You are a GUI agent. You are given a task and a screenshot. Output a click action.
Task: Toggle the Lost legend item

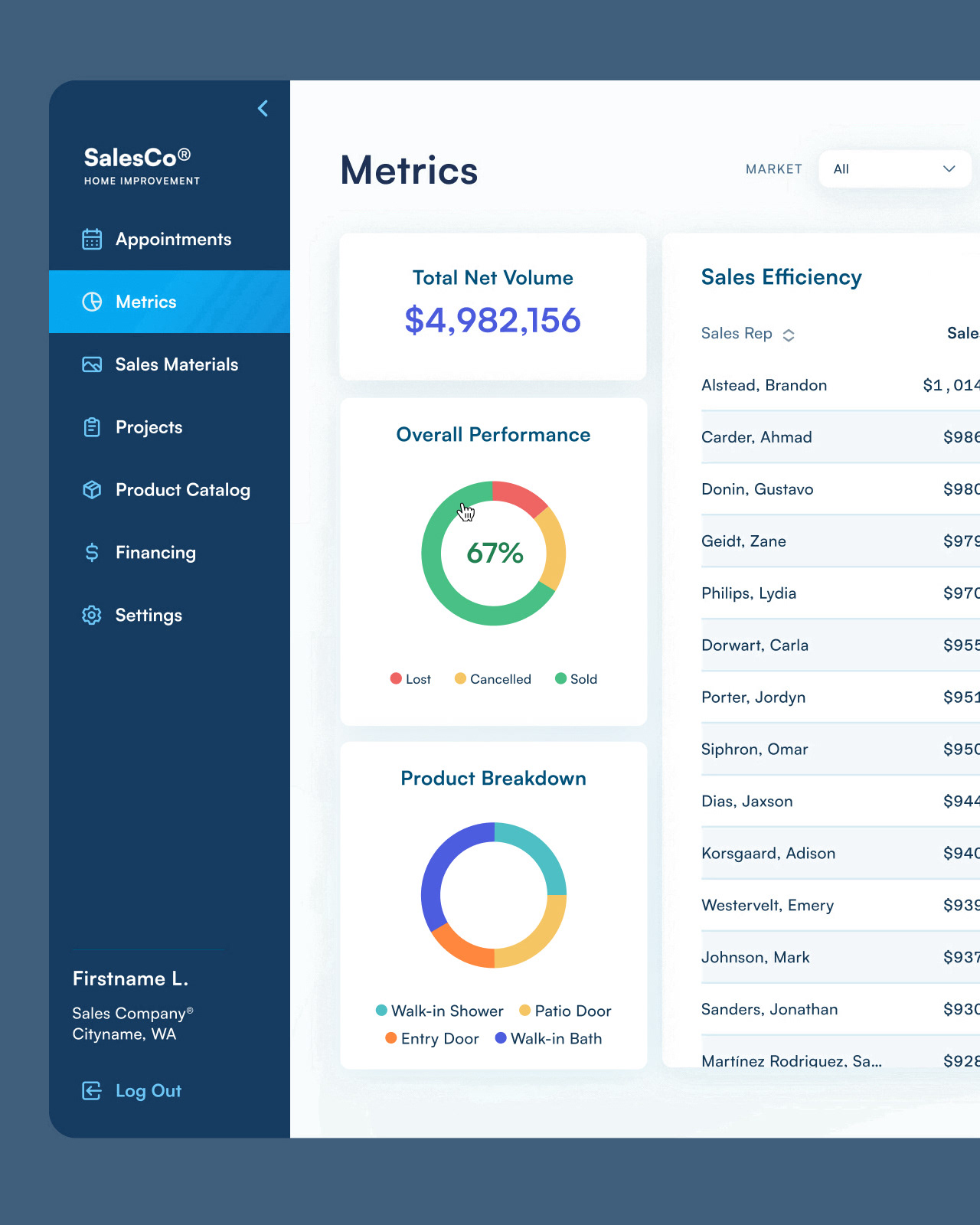point(410,679)
